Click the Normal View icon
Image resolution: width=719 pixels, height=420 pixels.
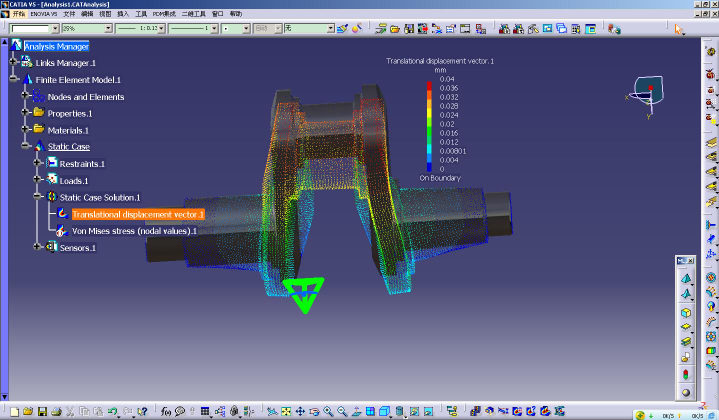(x=356, y=411)
